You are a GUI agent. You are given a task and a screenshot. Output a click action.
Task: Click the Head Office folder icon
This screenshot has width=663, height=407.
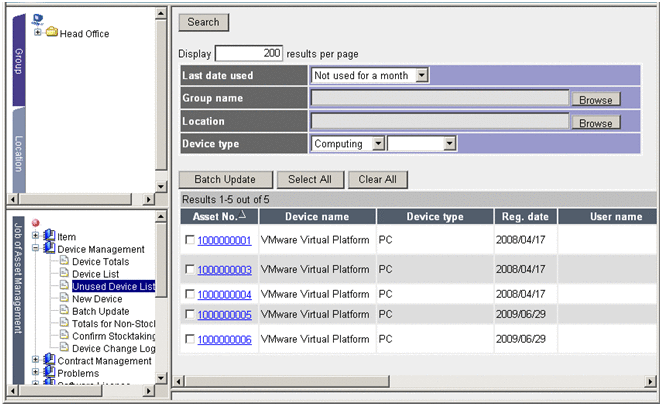(51, 33)
